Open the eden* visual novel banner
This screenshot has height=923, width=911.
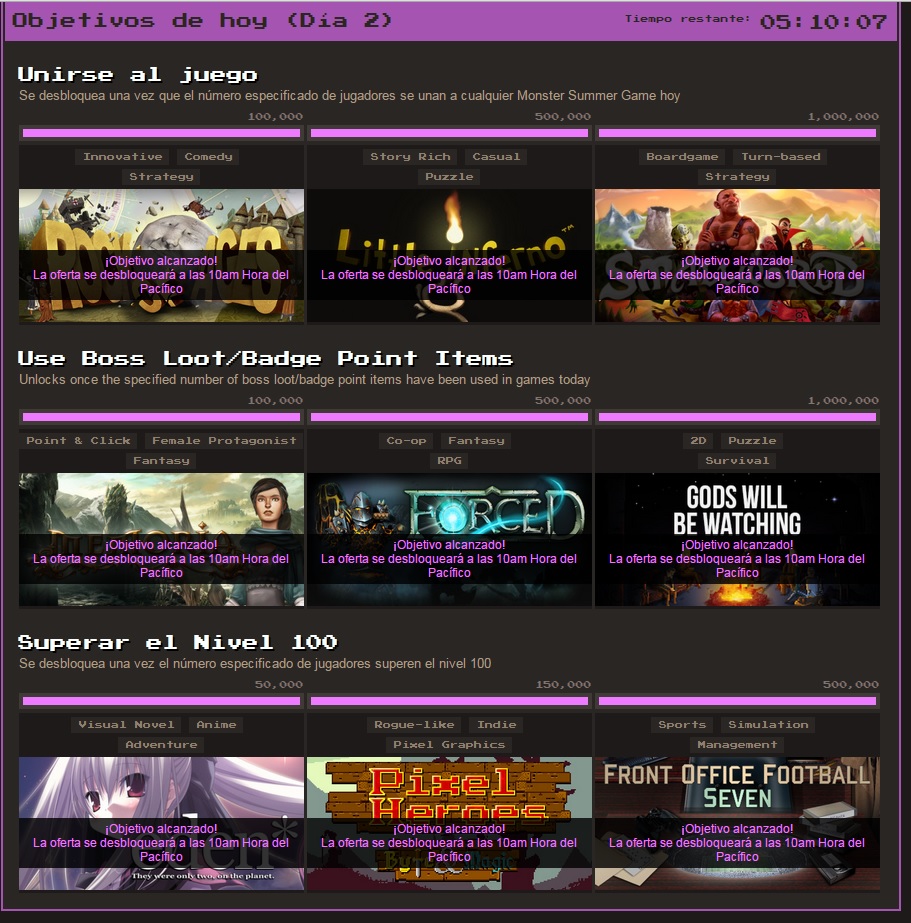coord(161,824)
